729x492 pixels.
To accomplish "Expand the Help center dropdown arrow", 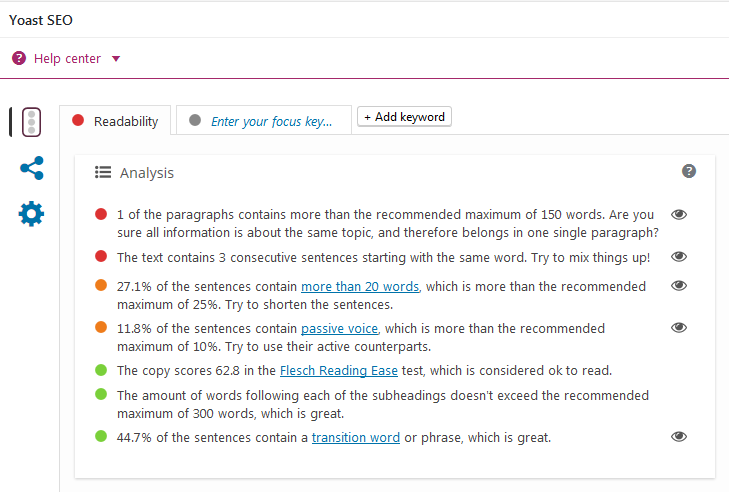I will (x=116, y=58).
